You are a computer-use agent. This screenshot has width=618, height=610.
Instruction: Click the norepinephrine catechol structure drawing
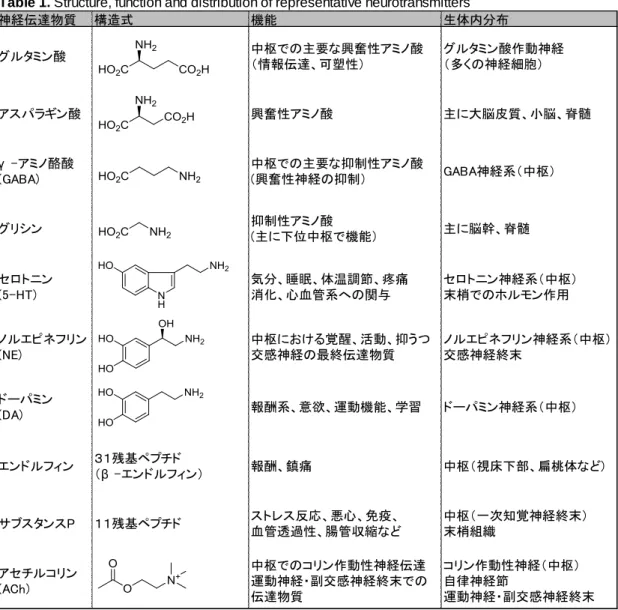(x=151, y=346)
